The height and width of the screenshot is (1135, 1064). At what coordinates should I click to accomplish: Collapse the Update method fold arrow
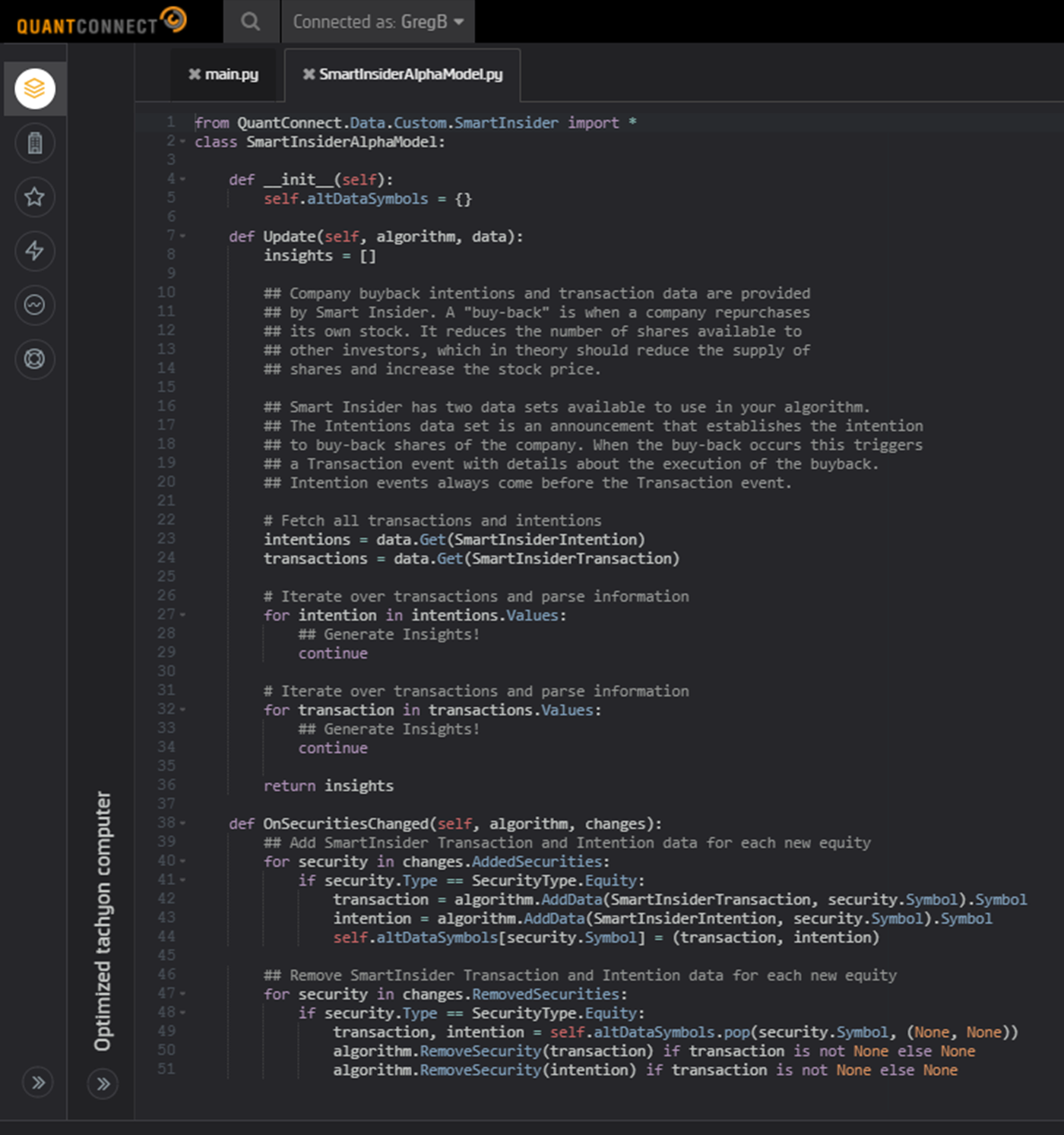tap(183, 236)
